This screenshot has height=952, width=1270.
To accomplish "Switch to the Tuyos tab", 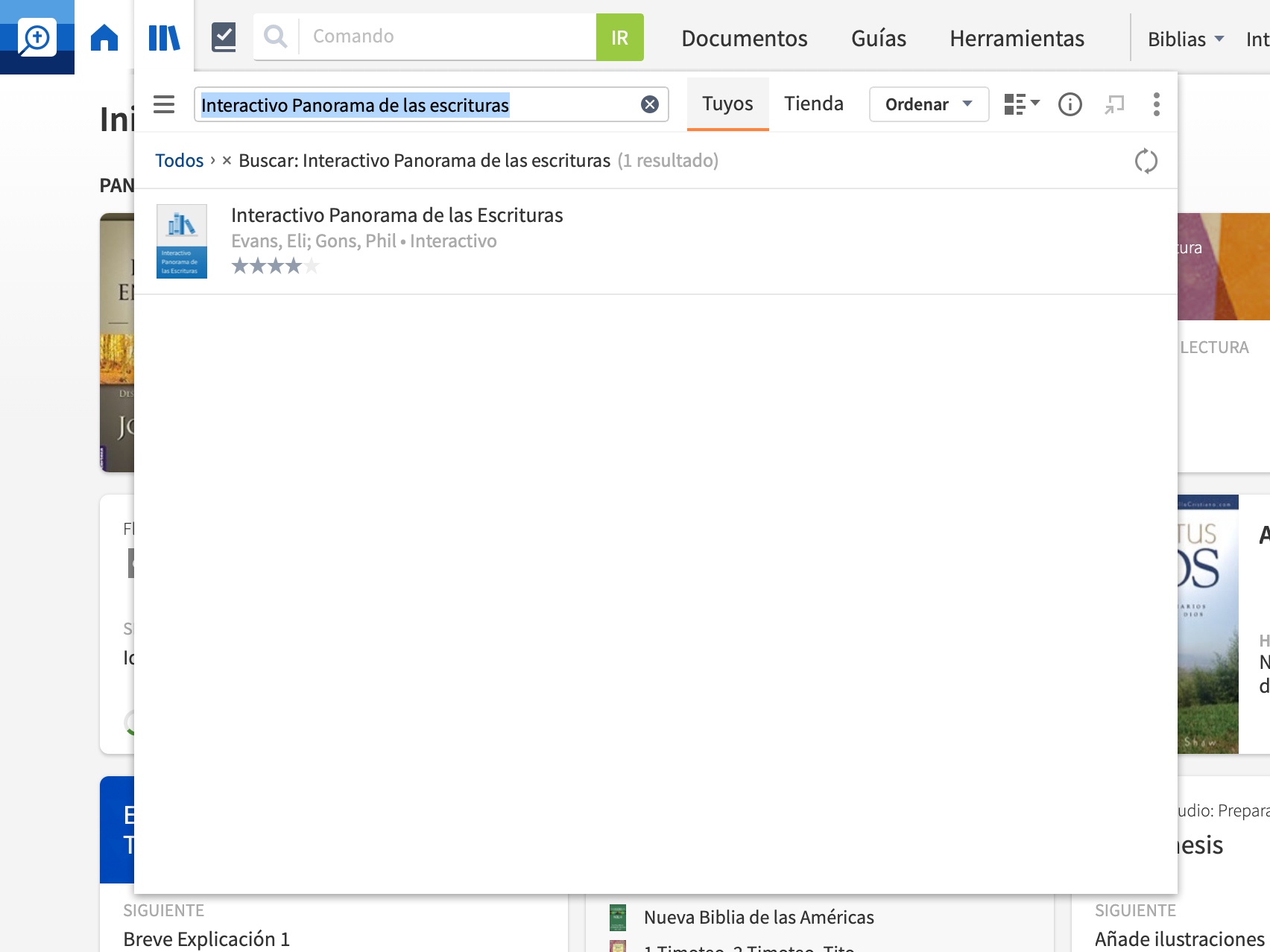I will pyautogui.click(x=727, y=104).
